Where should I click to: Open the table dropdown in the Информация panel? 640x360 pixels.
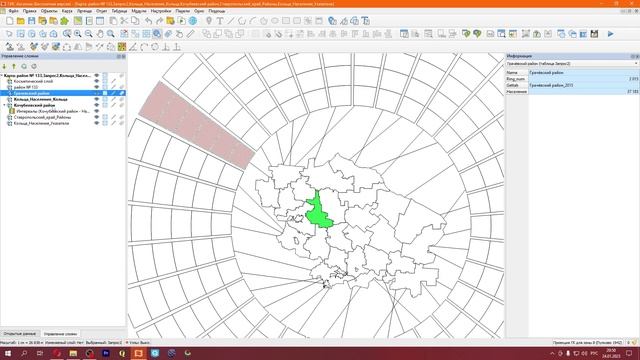(x=636, y=64)
